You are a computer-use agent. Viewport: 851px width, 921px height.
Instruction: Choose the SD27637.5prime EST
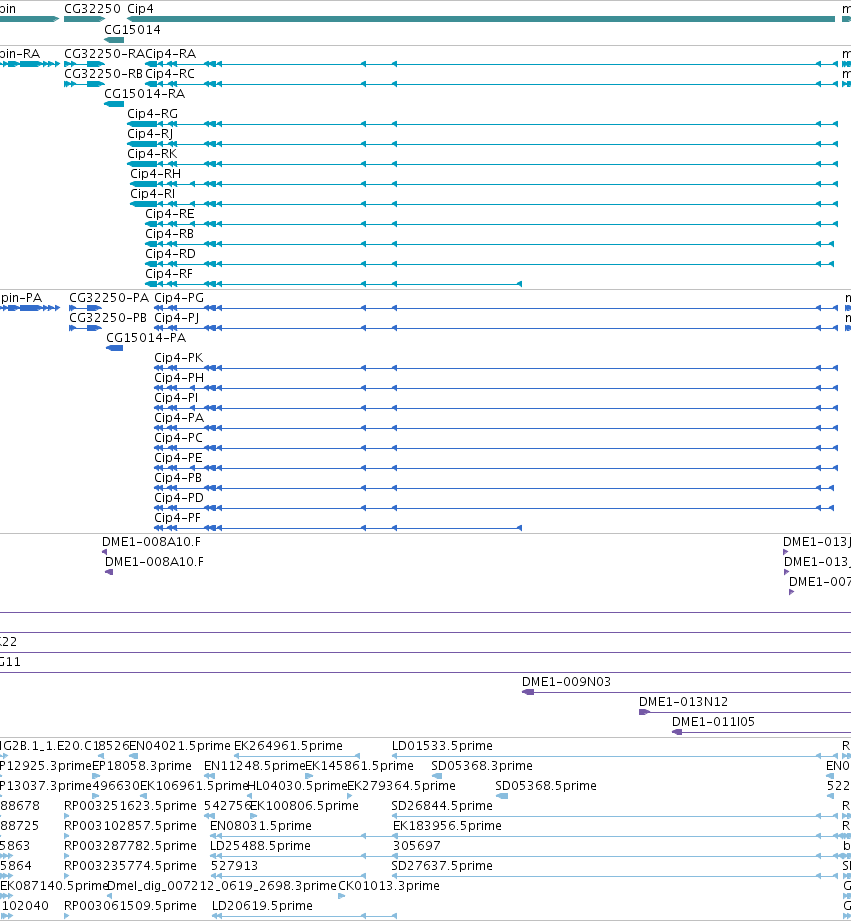pos(442,866)
